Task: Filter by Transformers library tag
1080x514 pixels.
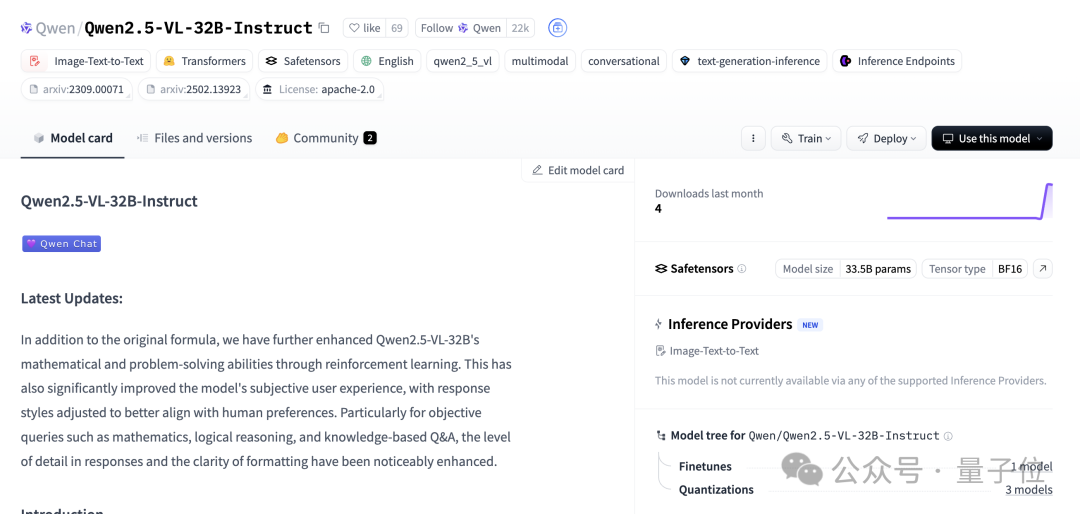Action: [x=204, y=61]
